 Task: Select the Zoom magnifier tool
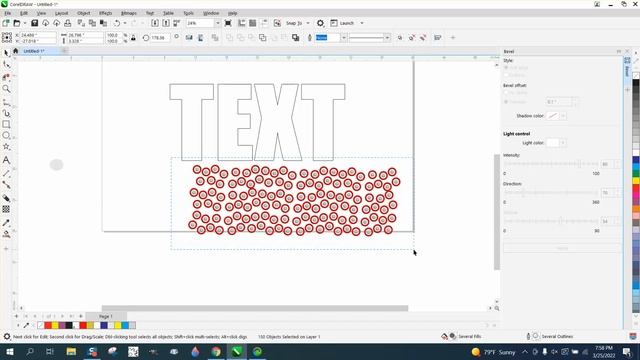(x=7, y=89)
